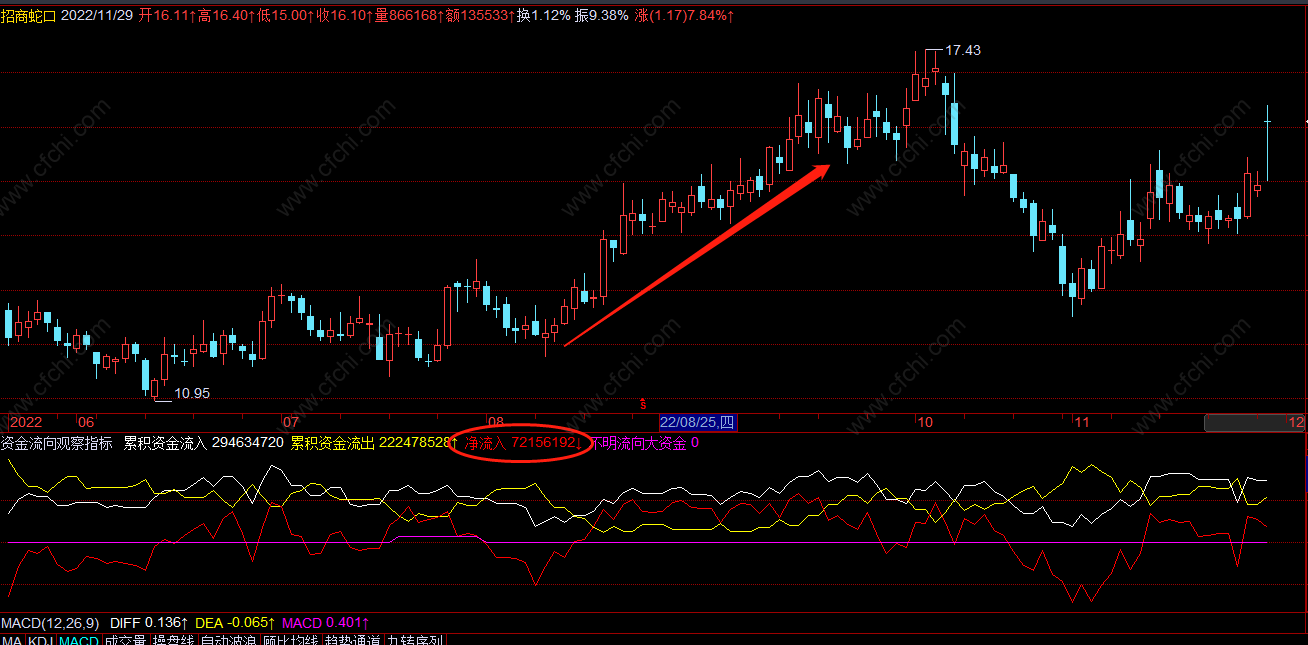Click the DIFF 0.136 value
1308x645 pixels.
(148, 622)
